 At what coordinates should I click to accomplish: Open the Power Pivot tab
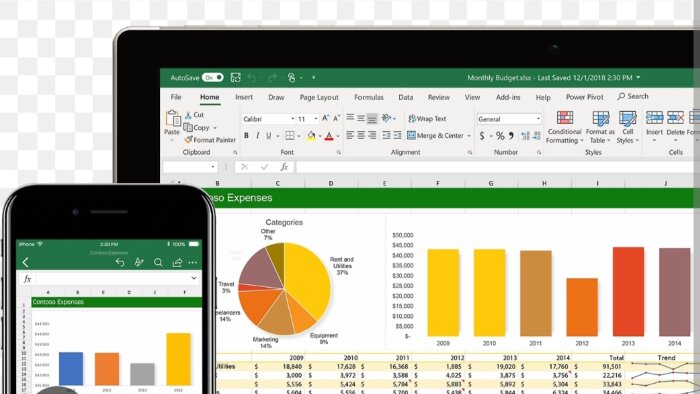tap(584, 97)
